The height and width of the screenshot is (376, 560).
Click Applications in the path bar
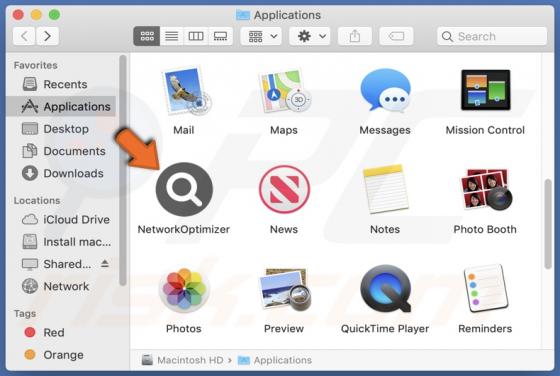[275, 360]
